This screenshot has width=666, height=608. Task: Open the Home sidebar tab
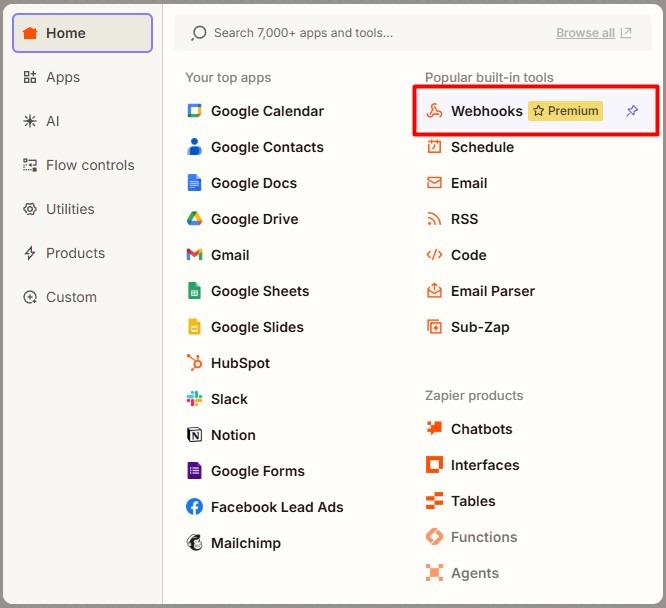[x=82, y=33]
